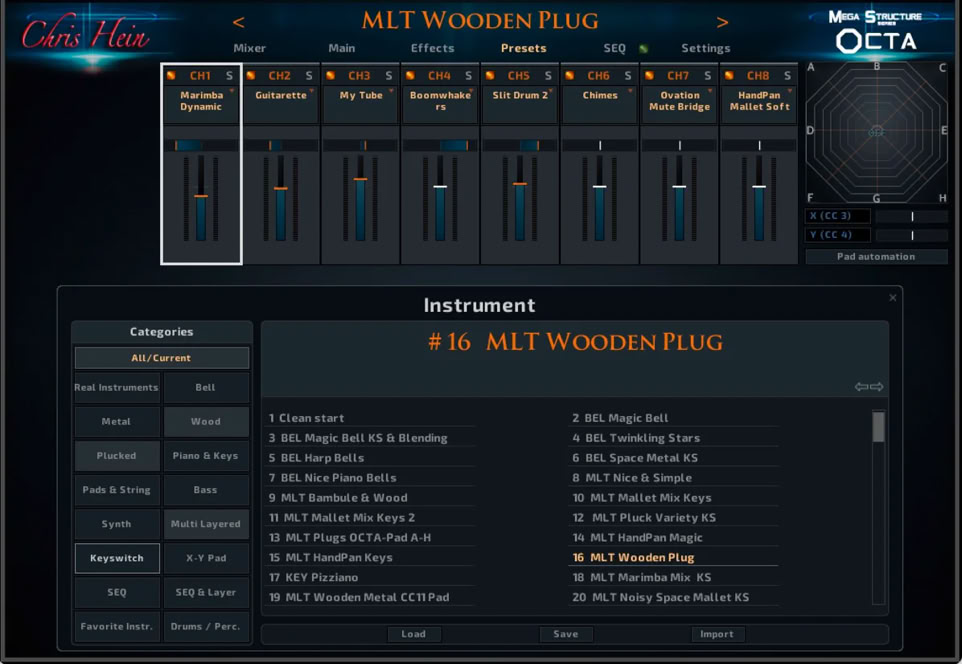Open Marimba Dynamic instrument dropdown
This screenshot has width=962, height=664.
click(x=201, y=104)
